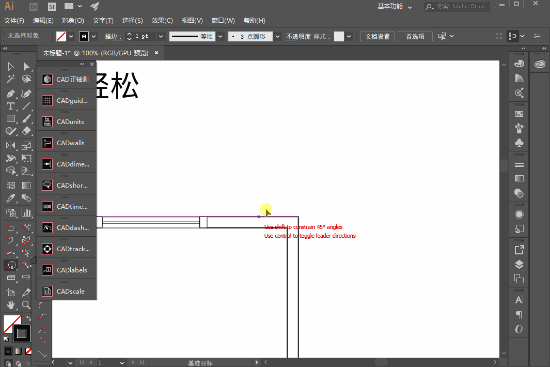The image size is (550, 367).
Task: Select the Reflect tool
Action: click(11, 145)
